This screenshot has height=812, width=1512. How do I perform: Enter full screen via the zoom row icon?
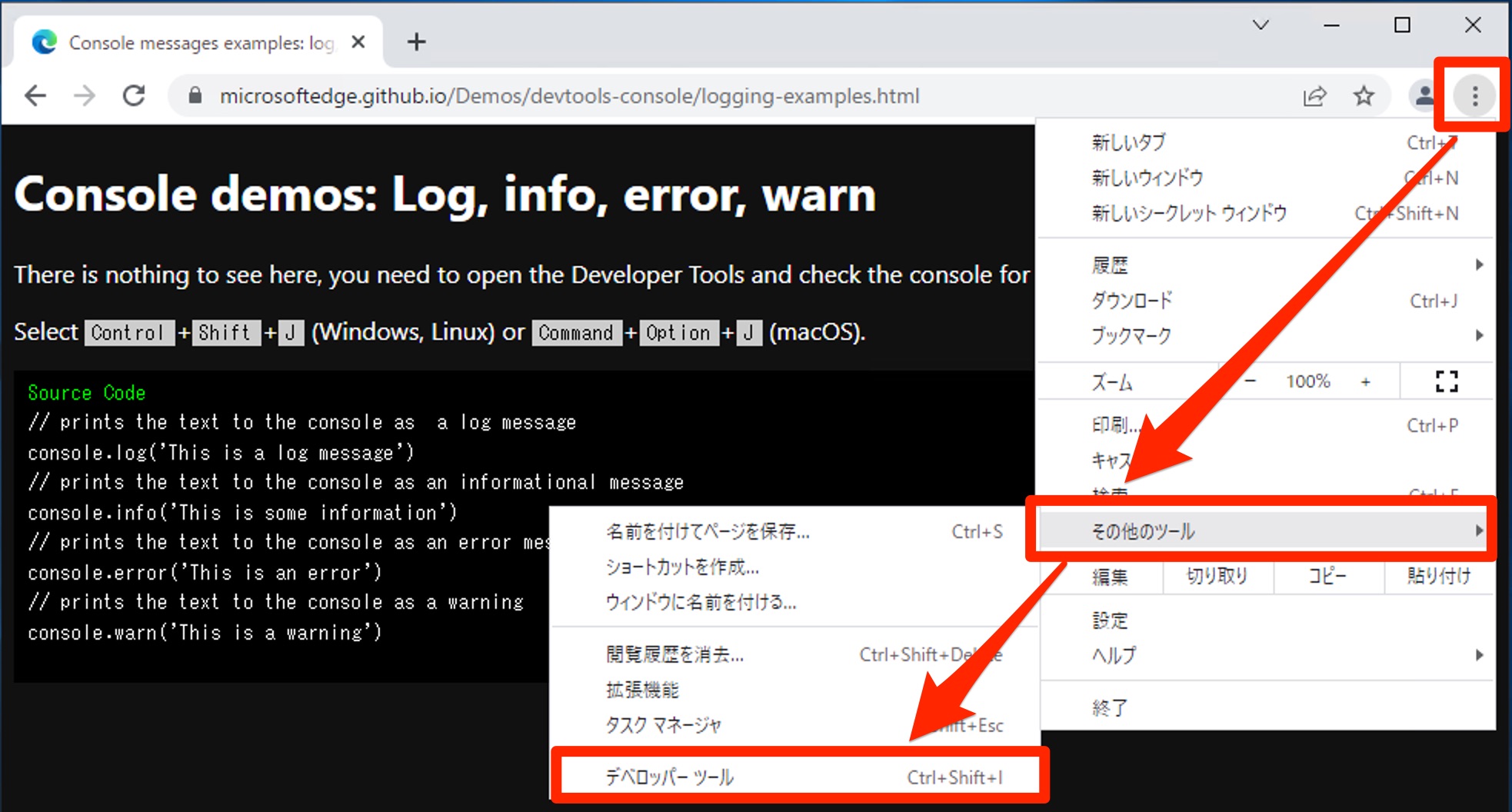click(1447, 381)
